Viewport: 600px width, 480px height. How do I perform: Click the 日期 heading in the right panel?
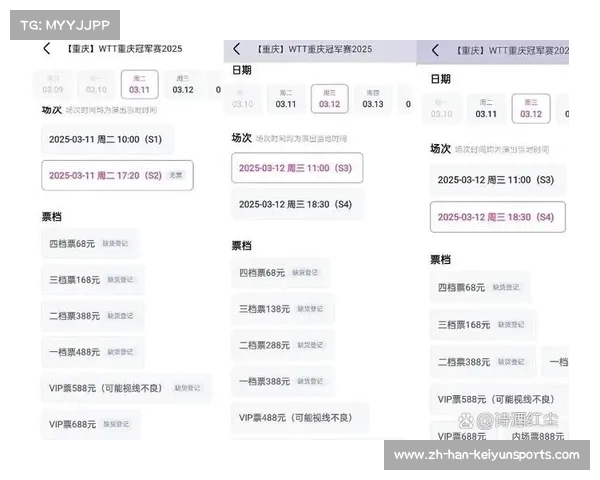point(441,79)
